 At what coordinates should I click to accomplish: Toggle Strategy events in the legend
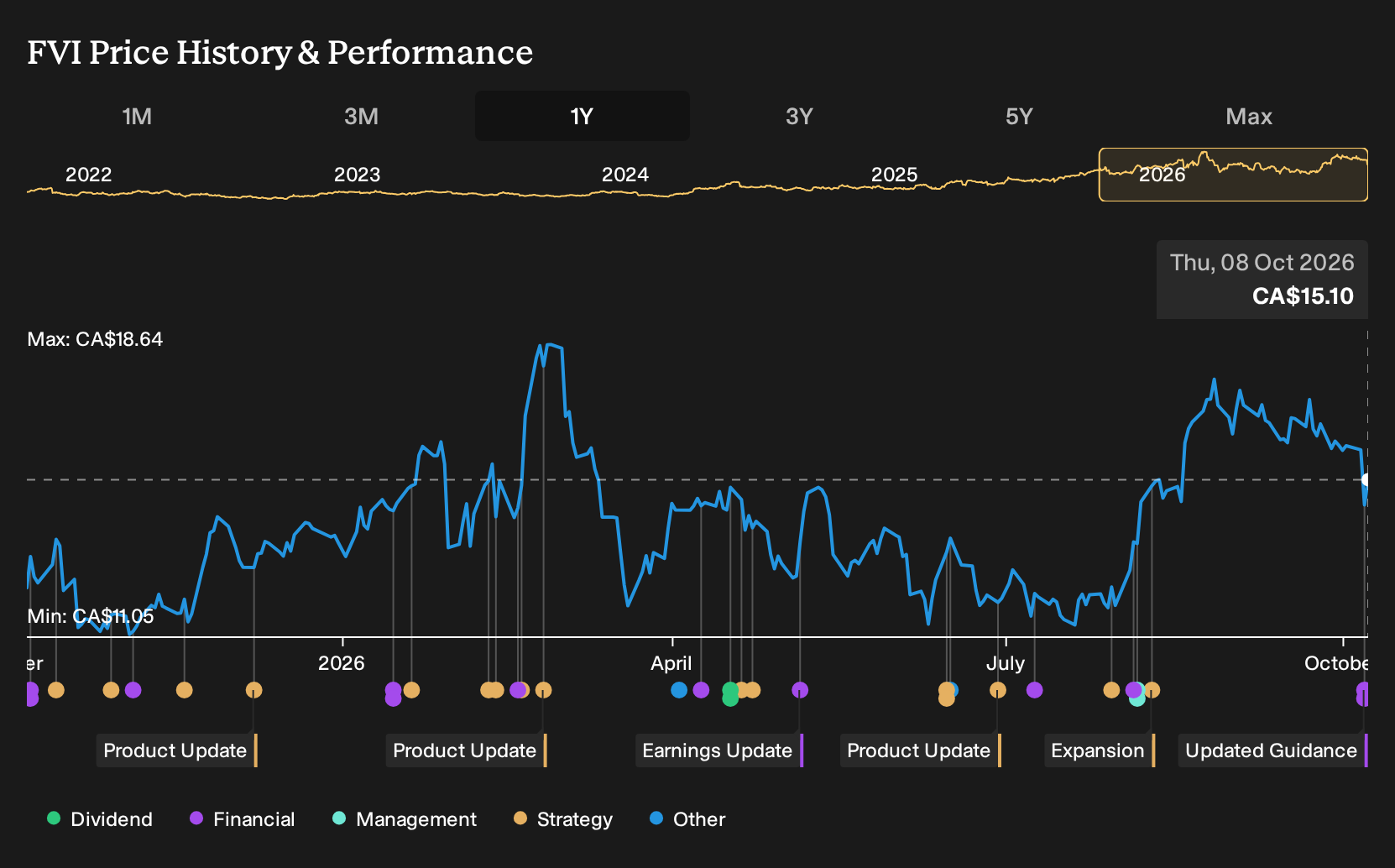pos(563,819)
